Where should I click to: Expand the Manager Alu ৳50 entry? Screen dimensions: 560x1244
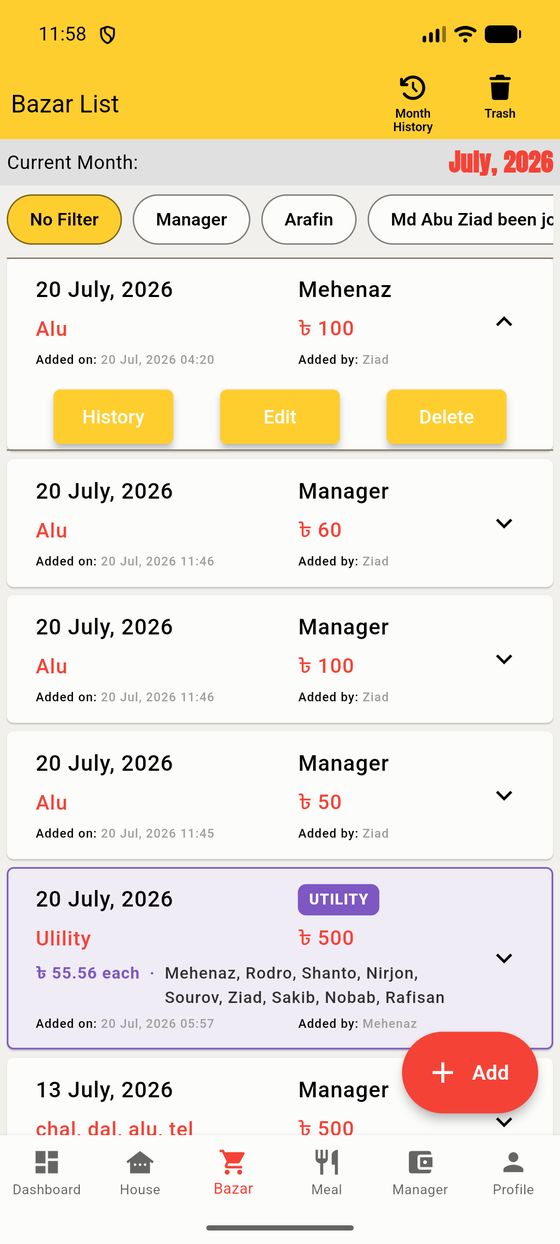tap(504, 795)
